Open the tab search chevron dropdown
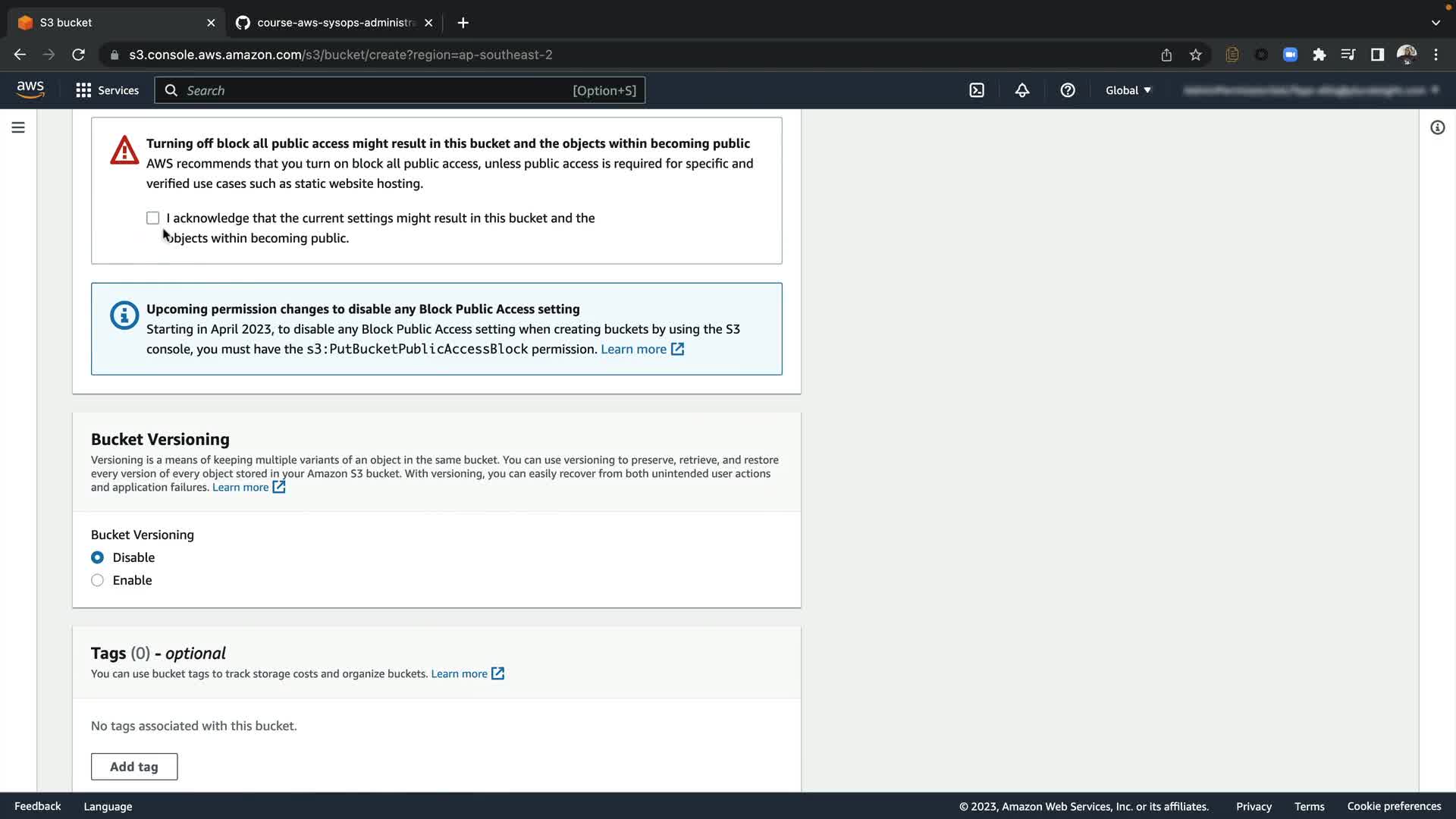 tap(1436, 23)
